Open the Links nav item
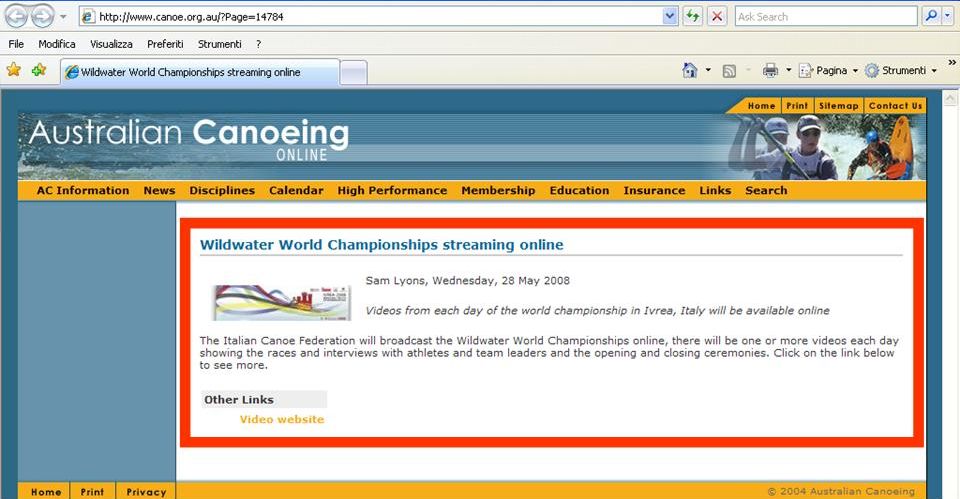 [715, 190]
